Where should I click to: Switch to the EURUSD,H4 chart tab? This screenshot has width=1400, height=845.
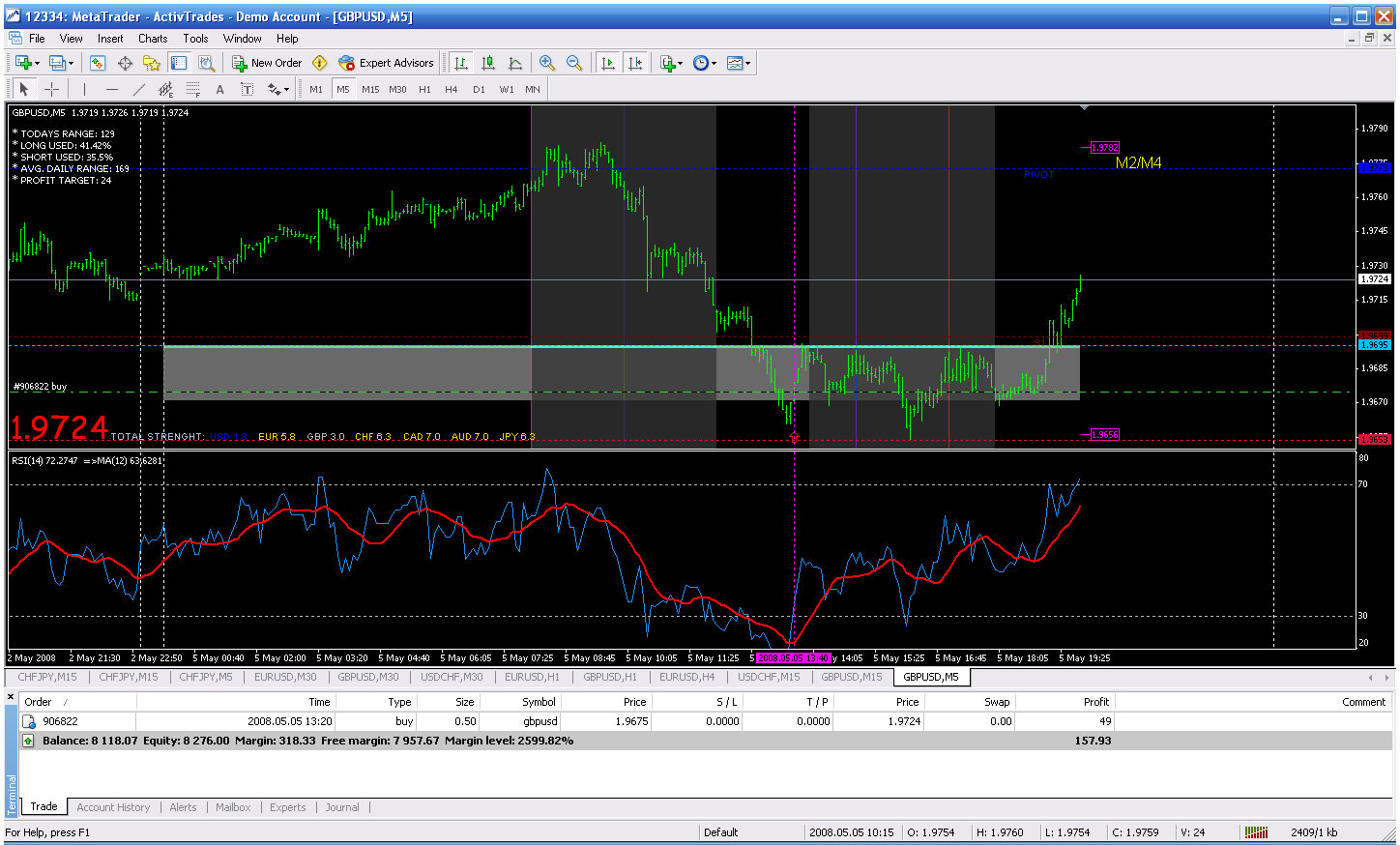coord(686,677)
